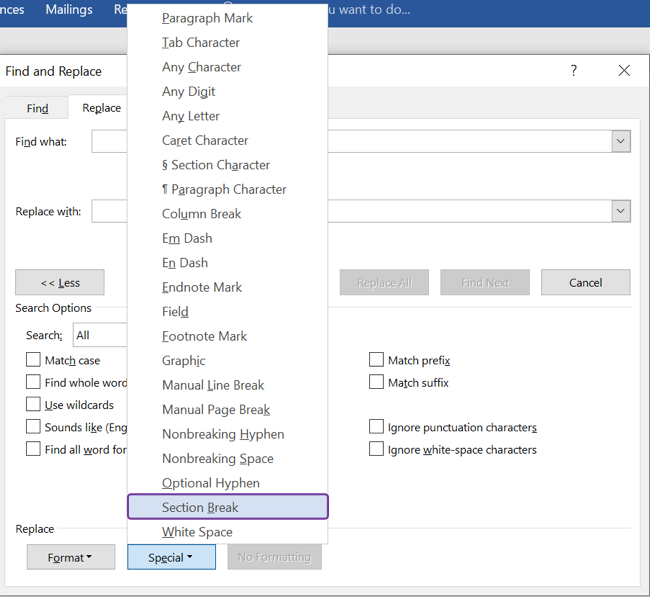Click the << Less button
The height and width of the screenshot is (597, 650).
pyautogui.click(x=60, y=282)
